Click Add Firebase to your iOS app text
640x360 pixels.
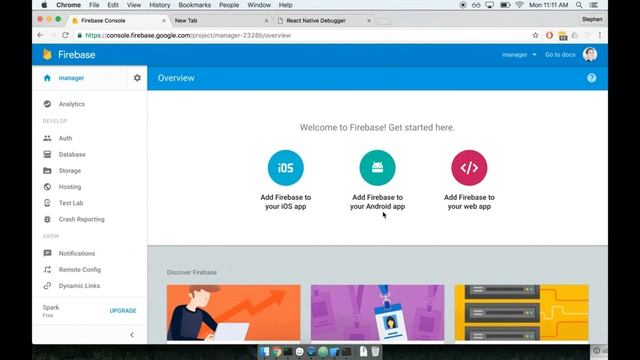[x=286, y=202]
